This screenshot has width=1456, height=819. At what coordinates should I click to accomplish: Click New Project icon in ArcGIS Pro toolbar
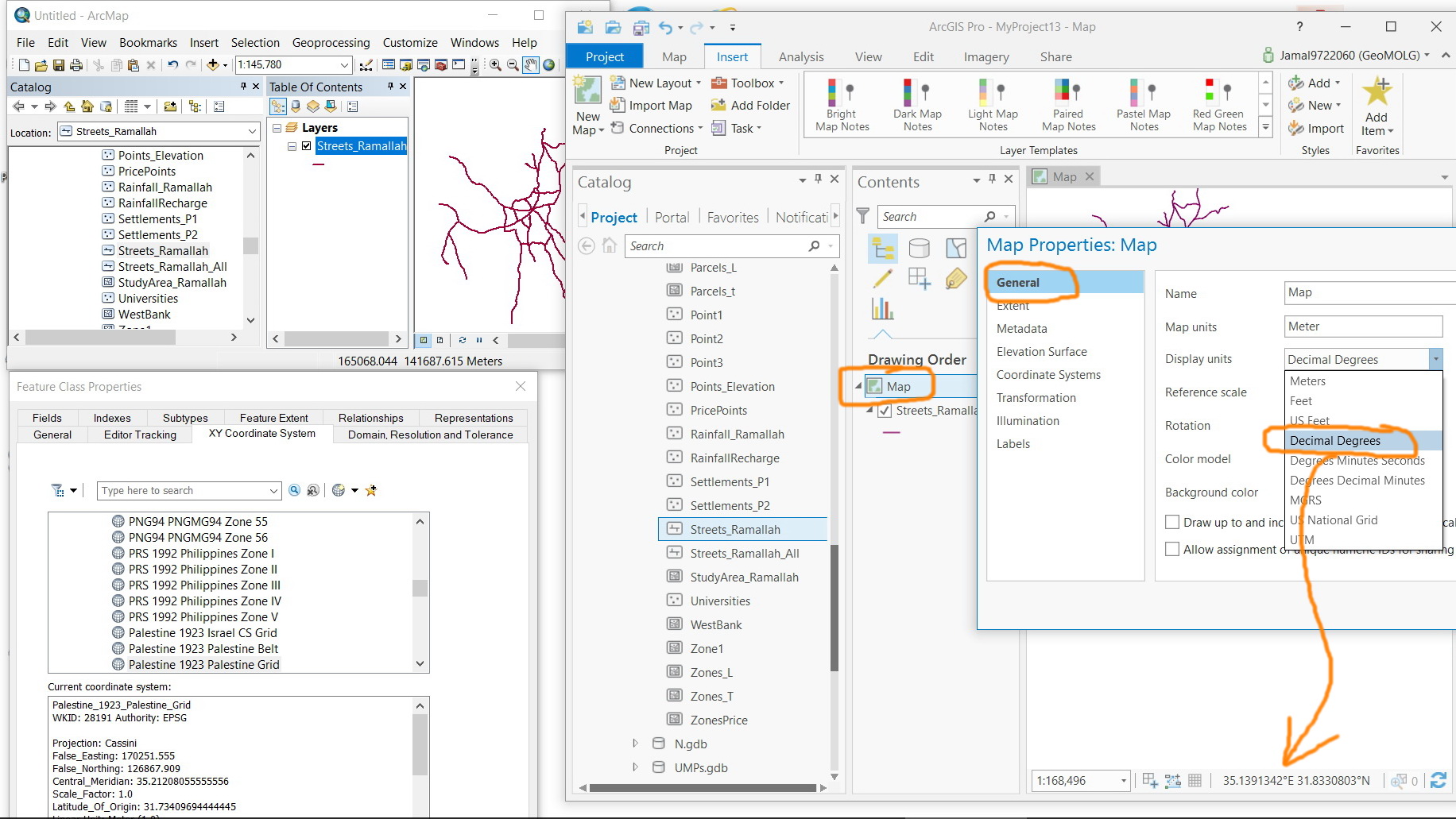tap(585, 27)
